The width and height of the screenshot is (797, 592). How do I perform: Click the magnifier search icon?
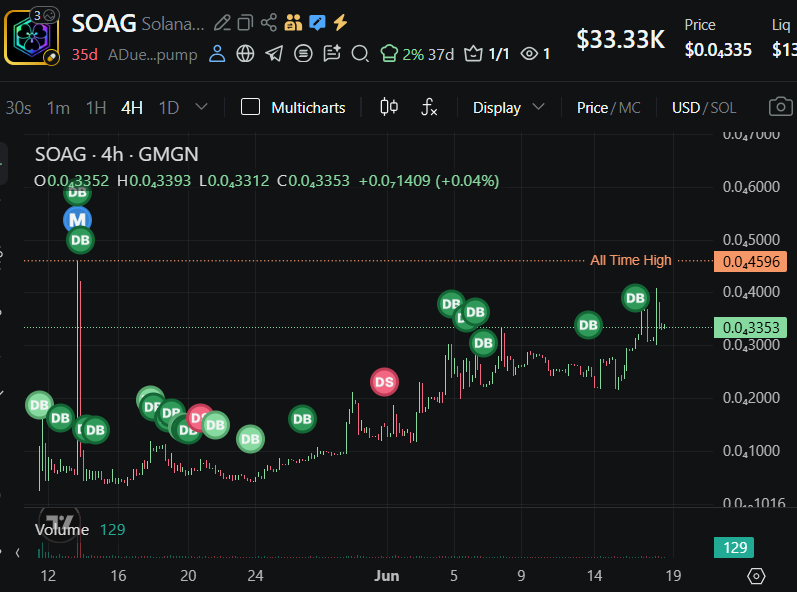(360, 53)
